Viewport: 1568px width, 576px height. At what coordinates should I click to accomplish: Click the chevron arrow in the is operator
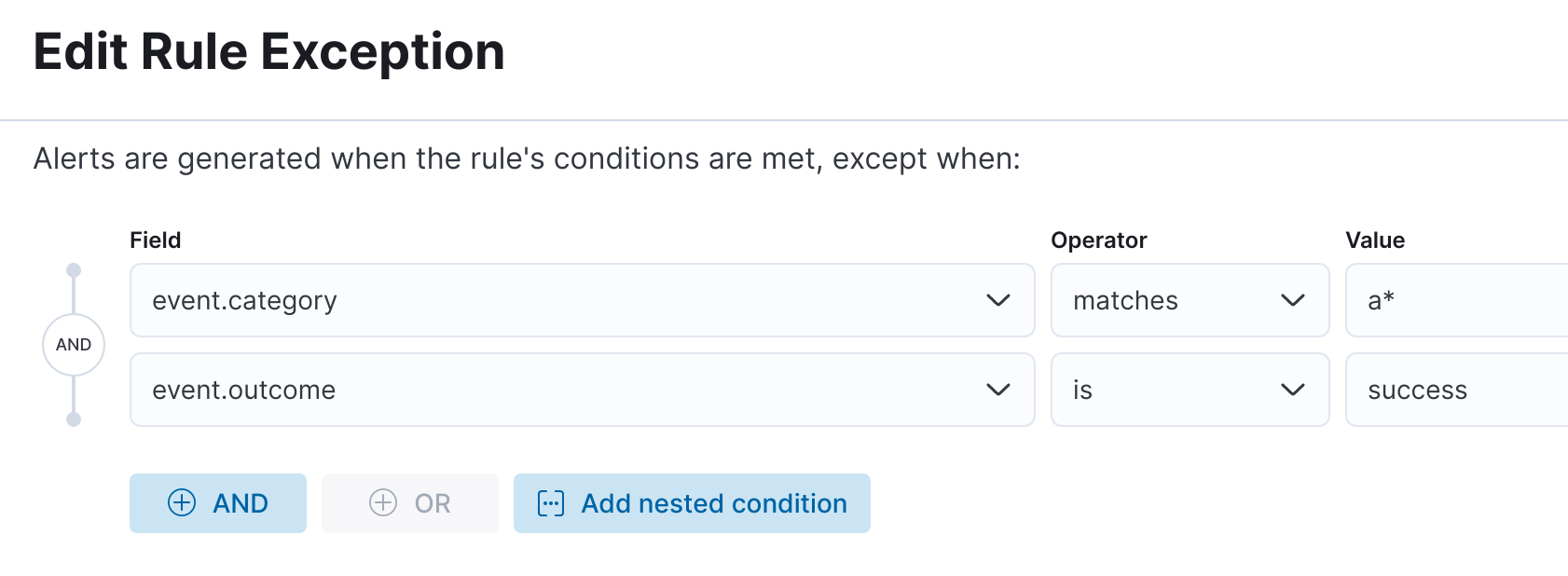[1292, 390]
